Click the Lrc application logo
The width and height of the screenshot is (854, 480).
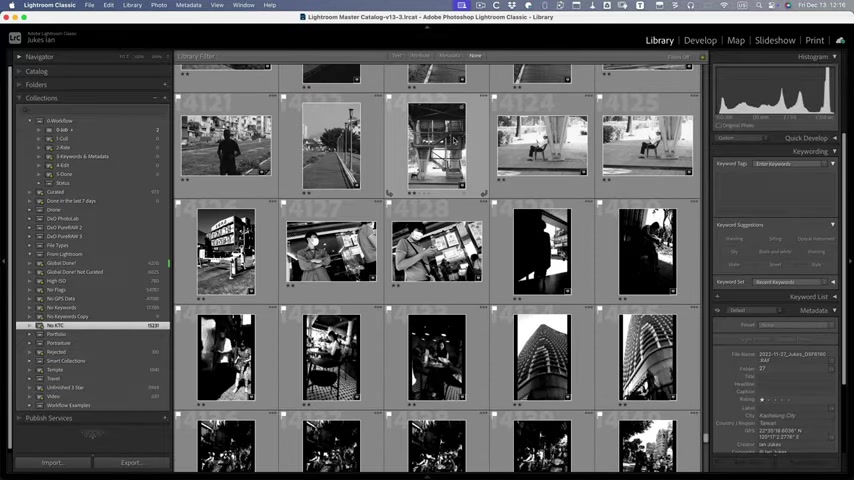coord(15,38)
